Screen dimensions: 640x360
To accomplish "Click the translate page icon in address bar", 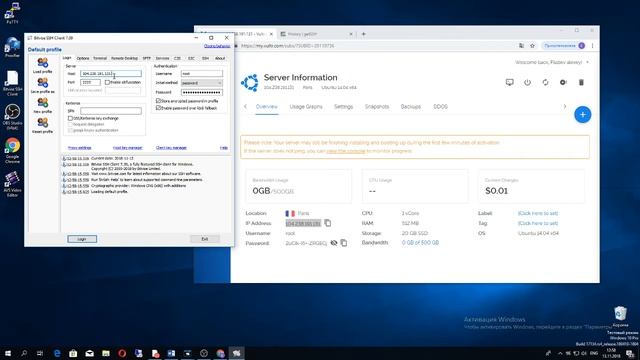I will [x=522, y=46].
